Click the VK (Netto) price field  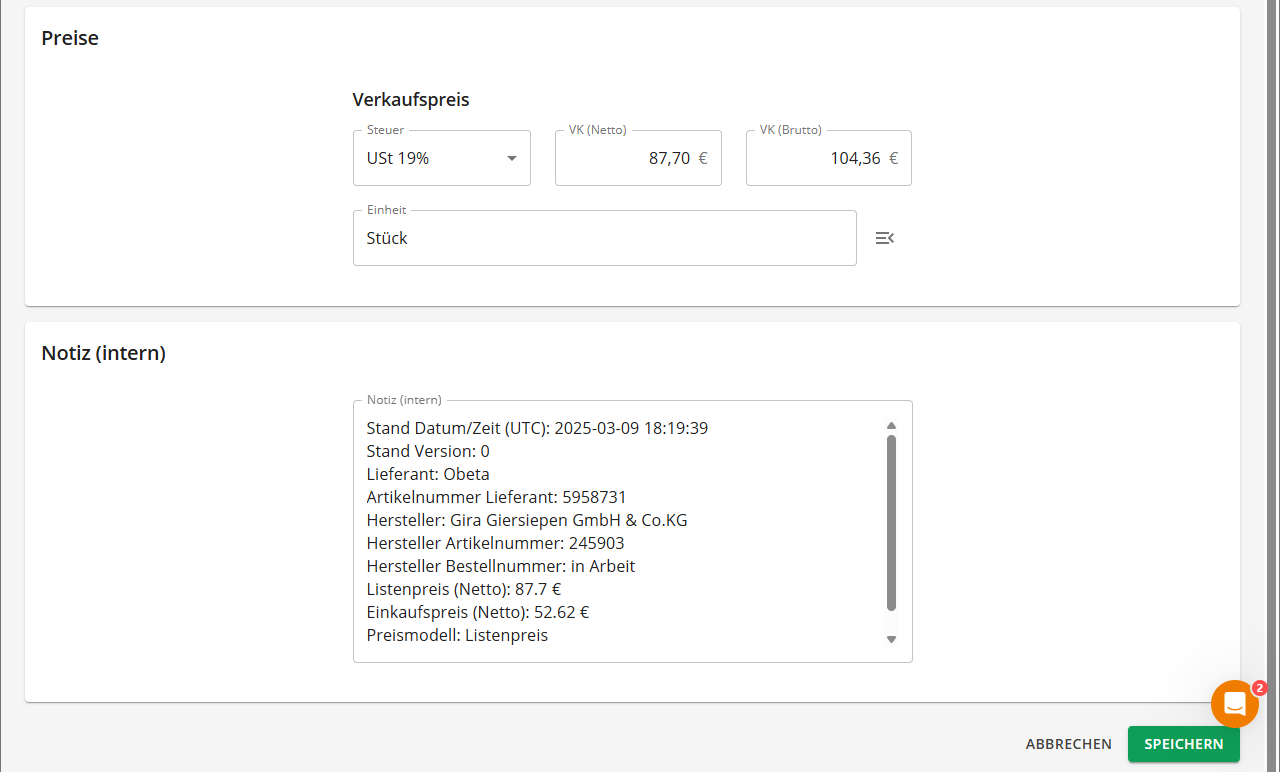point(638,158)
